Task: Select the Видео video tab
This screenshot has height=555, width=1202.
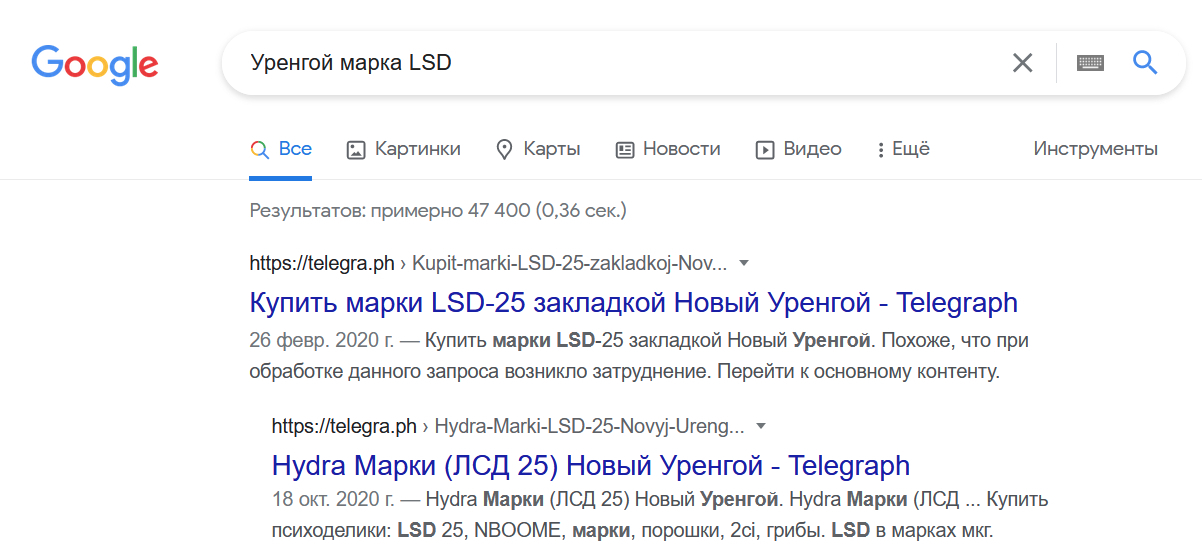Action: click(x=798, y=149)
